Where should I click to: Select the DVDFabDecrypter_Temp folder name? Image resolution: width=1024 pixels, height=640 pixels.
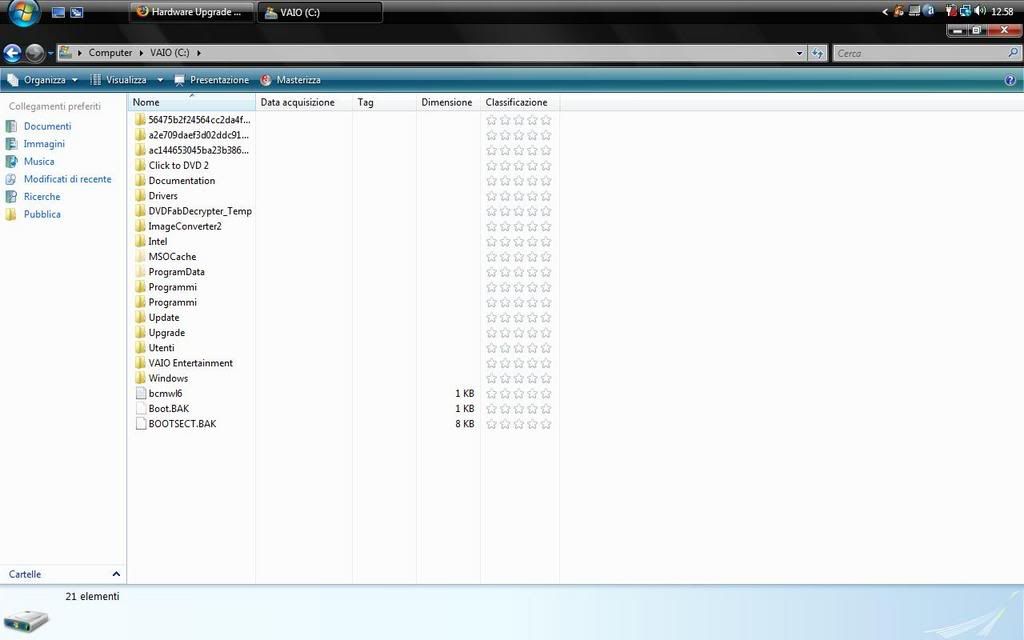[200, 211]
